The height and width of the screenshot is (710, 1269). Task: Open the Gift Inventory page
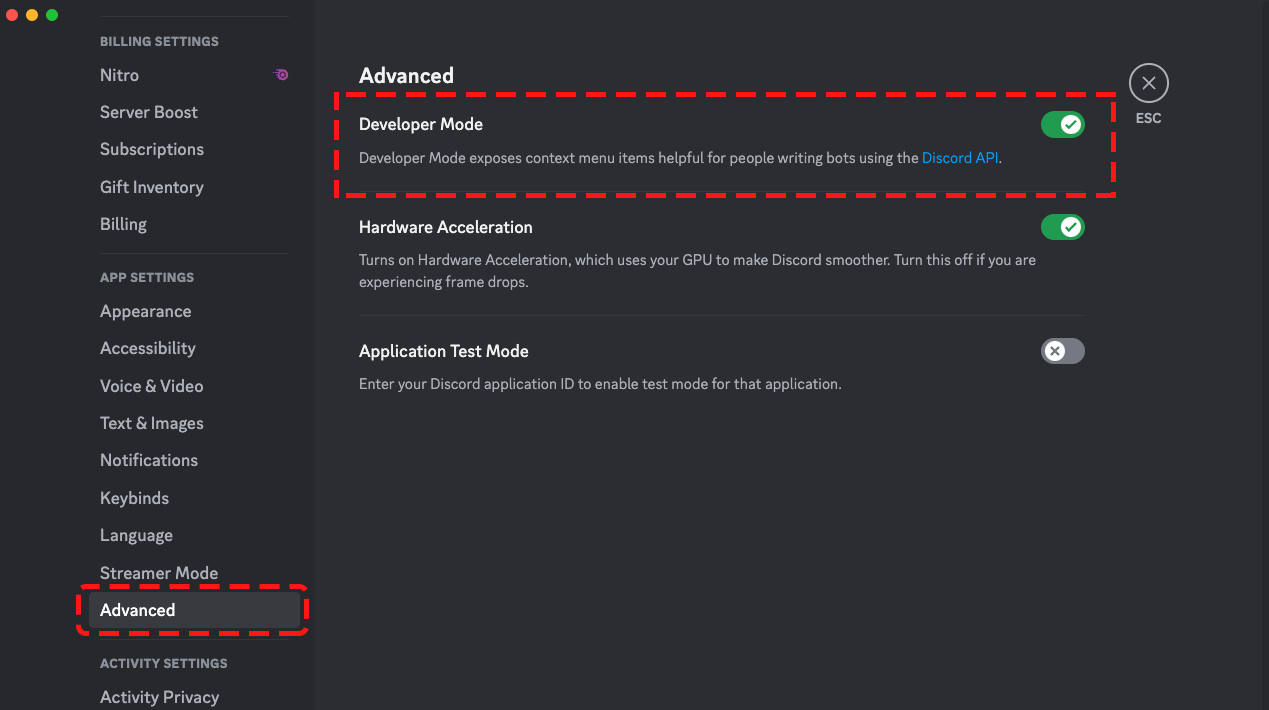click(x=151, y=187)
